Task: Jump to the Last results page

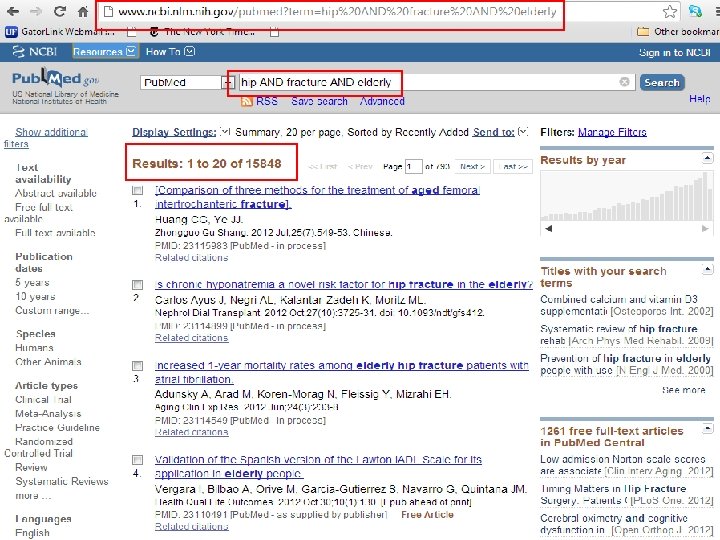Action: coord(513,166)
